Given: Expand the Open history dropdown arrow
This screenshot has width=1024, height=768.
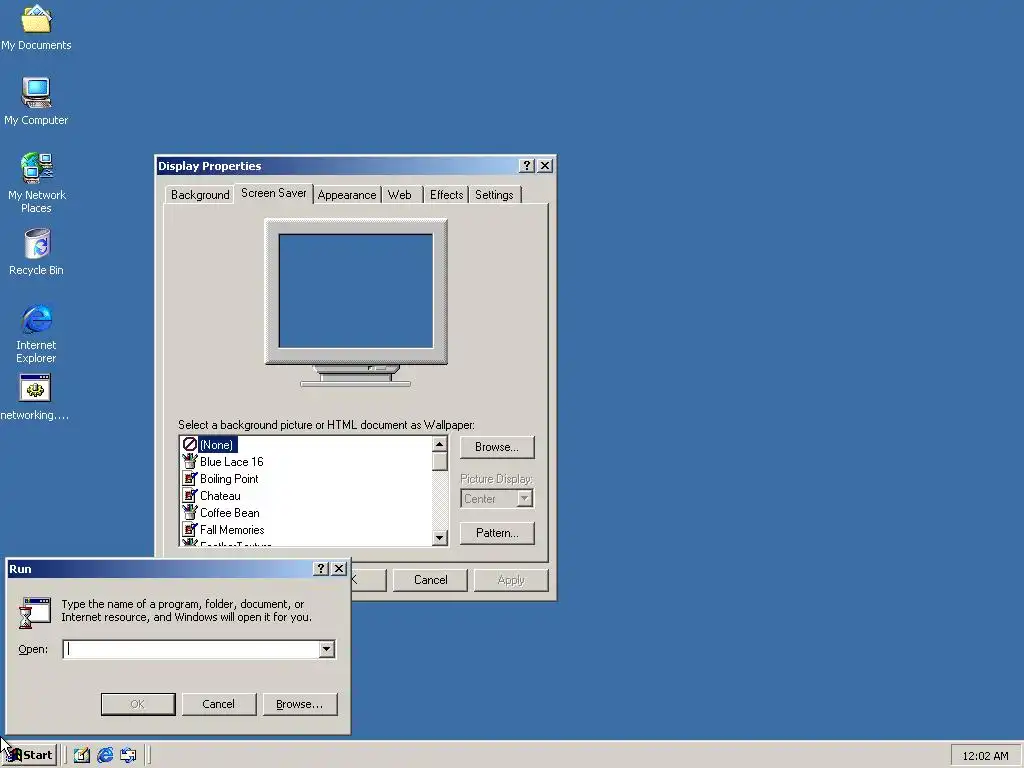Looking at the screenshot, I should [327, 649].
